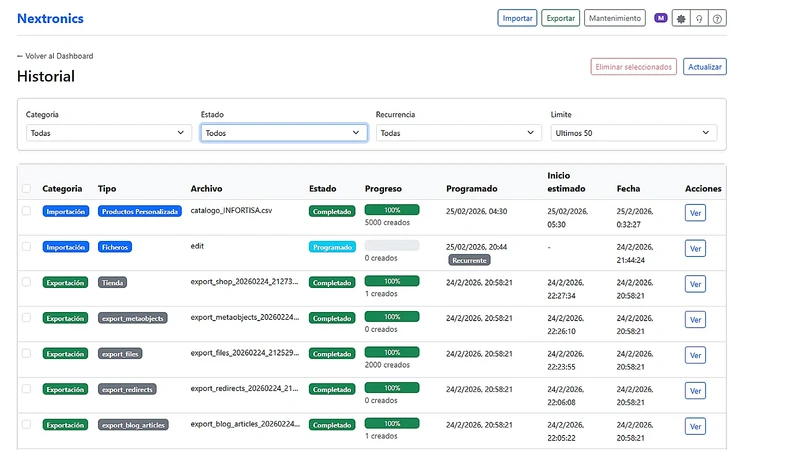Click the 5000 creados text

tap(387, 222)
